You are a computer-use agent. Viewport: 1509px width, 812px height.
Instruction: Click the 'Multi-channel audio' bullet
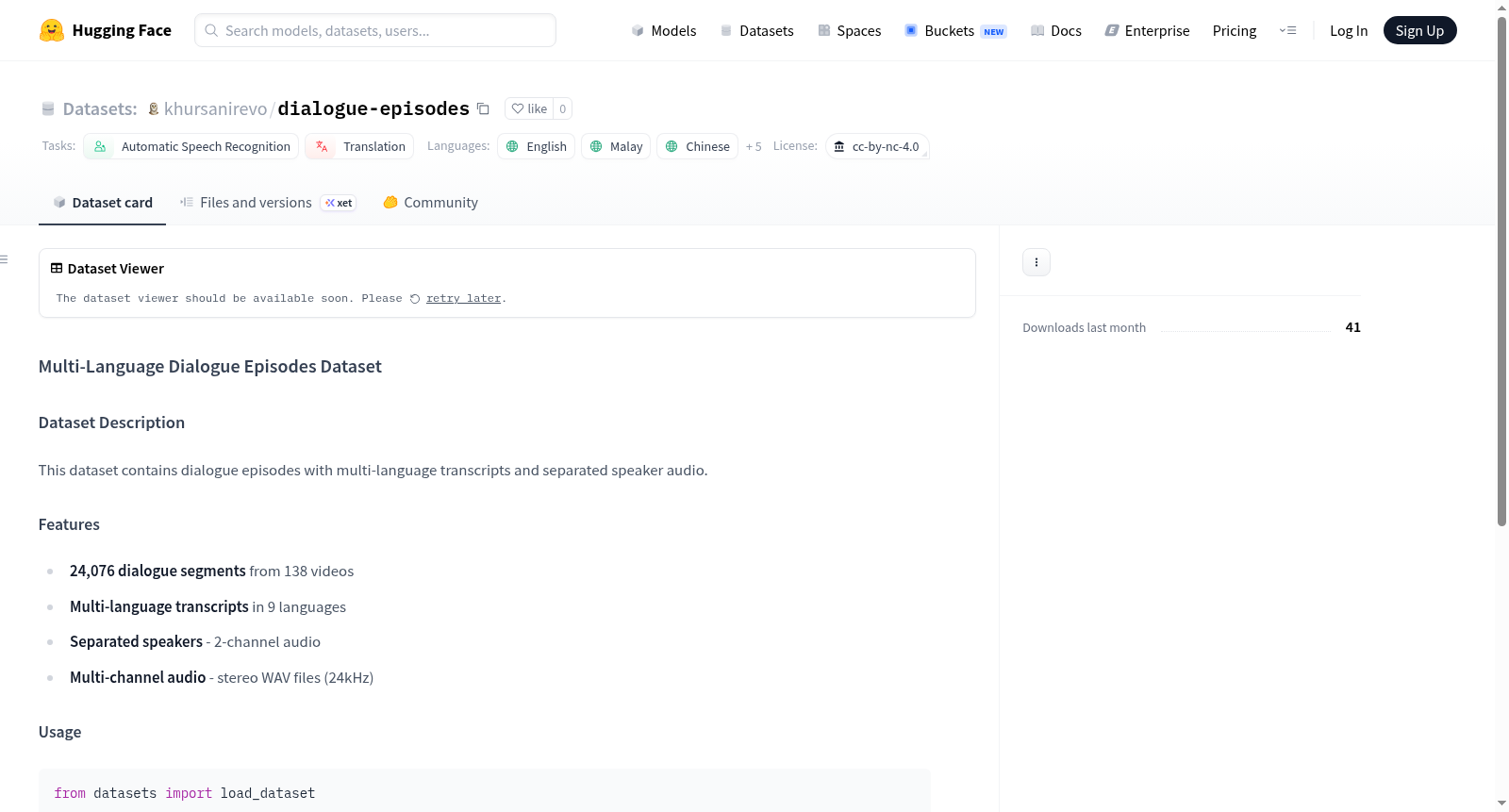(222, 677)
